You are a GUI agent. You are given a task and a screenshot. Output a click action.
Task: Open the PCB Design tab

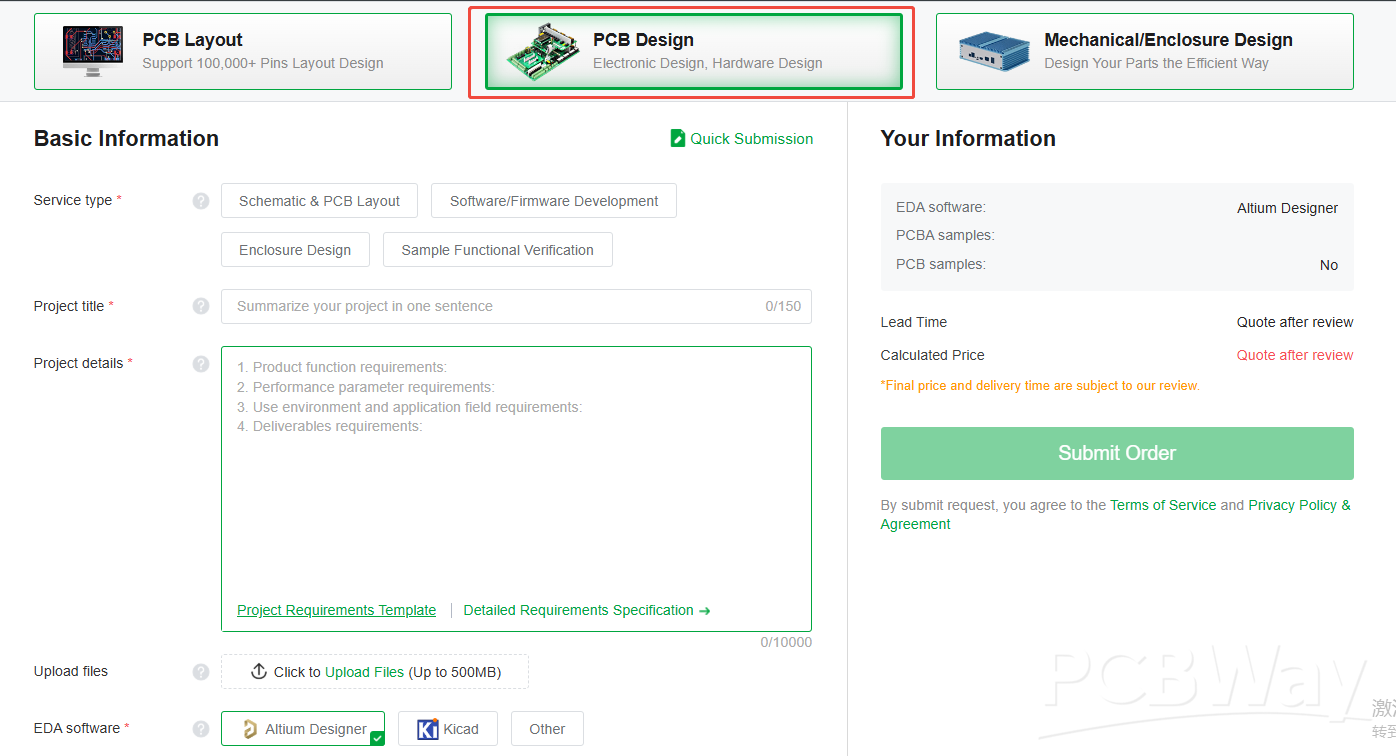coord(693,52)
